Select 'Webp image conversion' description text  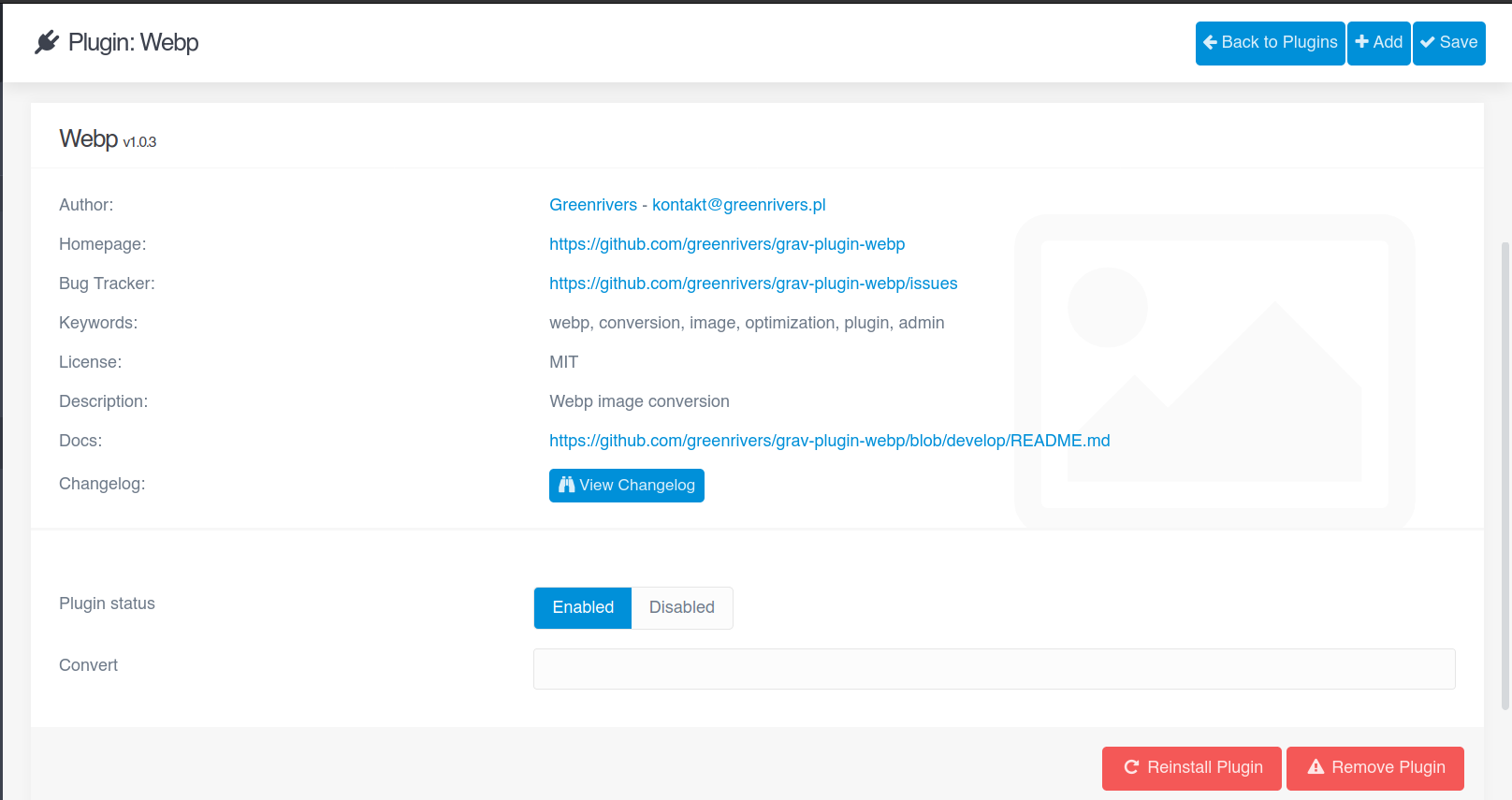point(639,401)
